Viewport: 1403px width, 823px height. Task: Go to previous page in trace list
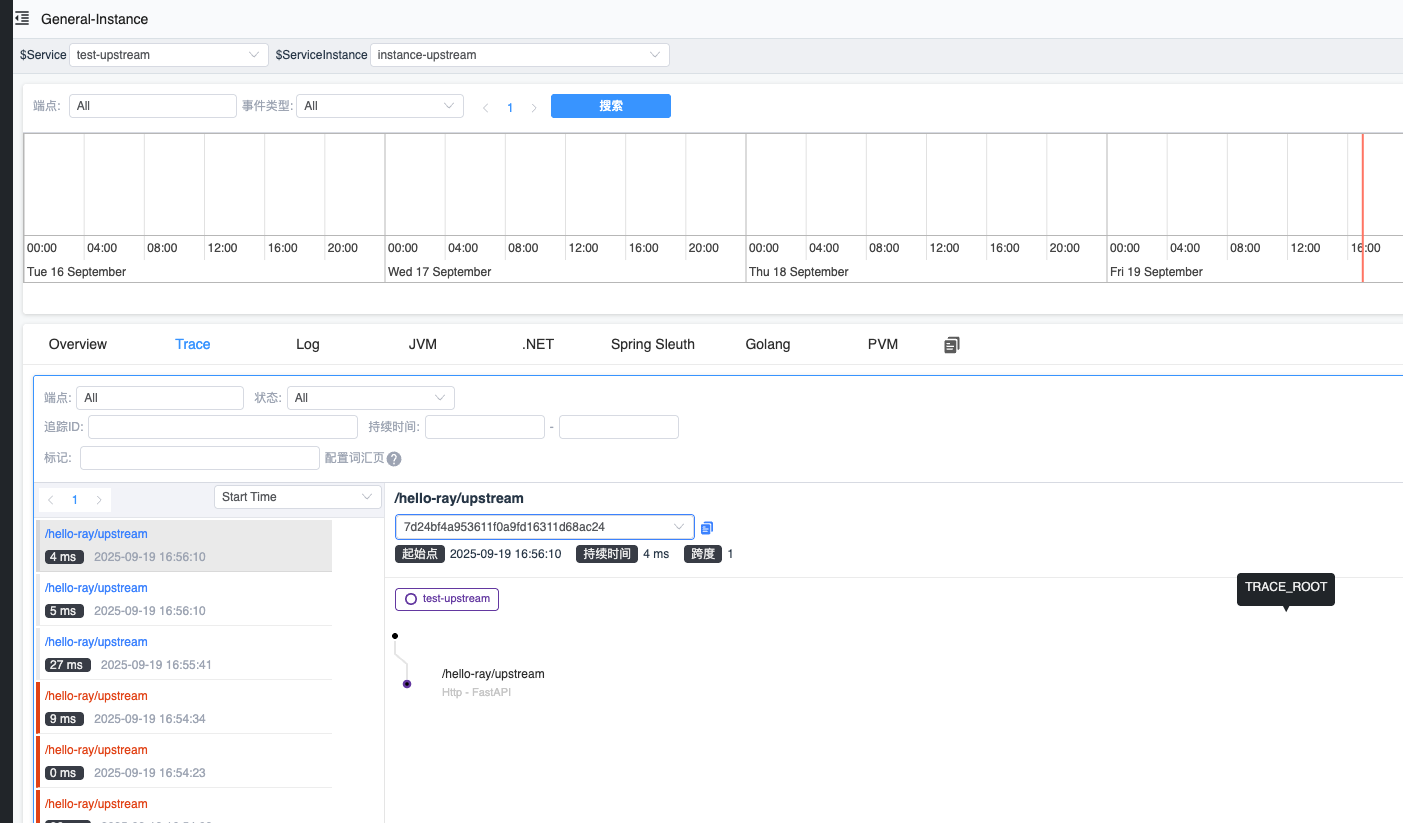click(x=51, y=500)
